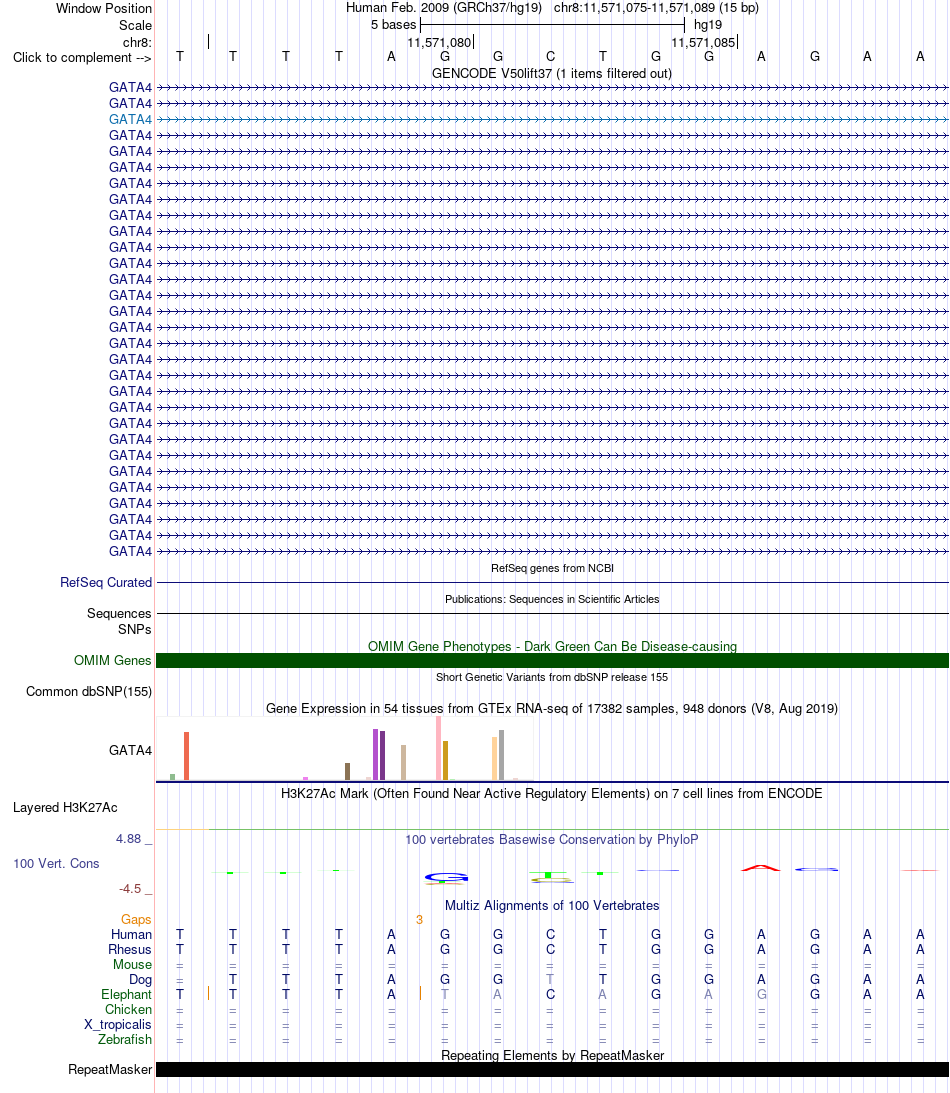Click the Dog alignment row label

point(140,979)
